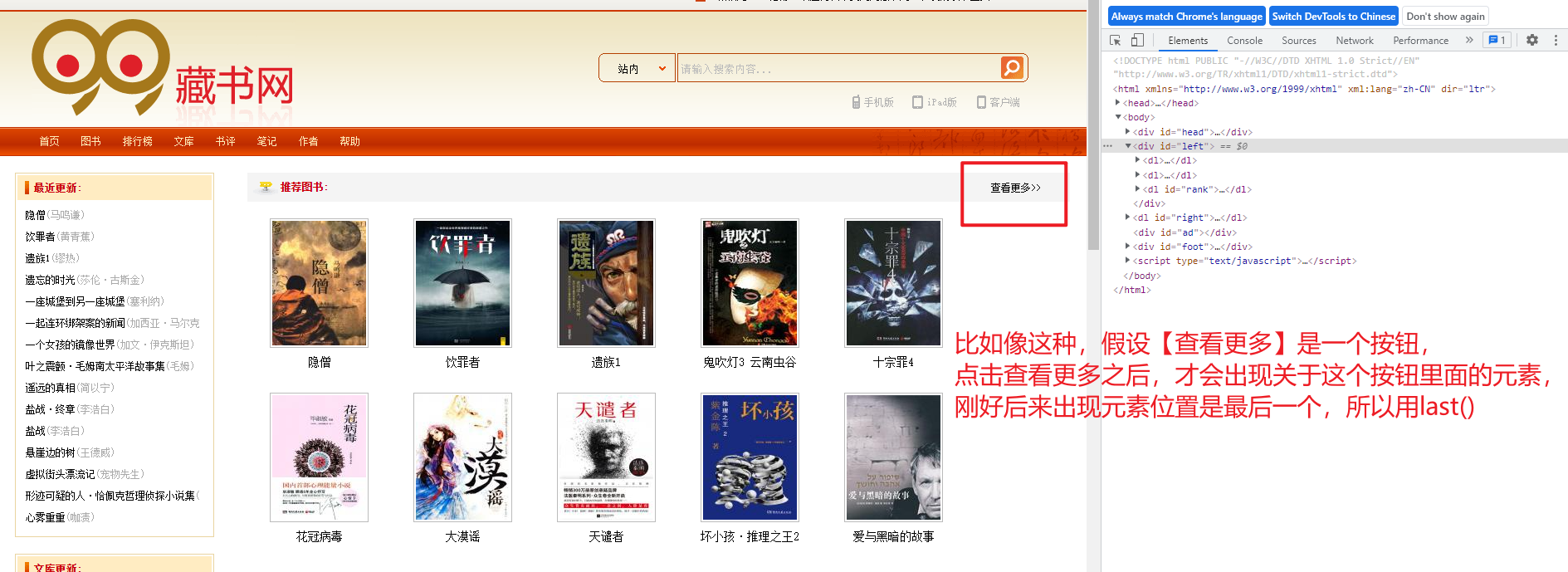Open 帮助 in the site navigation

pos(350,141)
